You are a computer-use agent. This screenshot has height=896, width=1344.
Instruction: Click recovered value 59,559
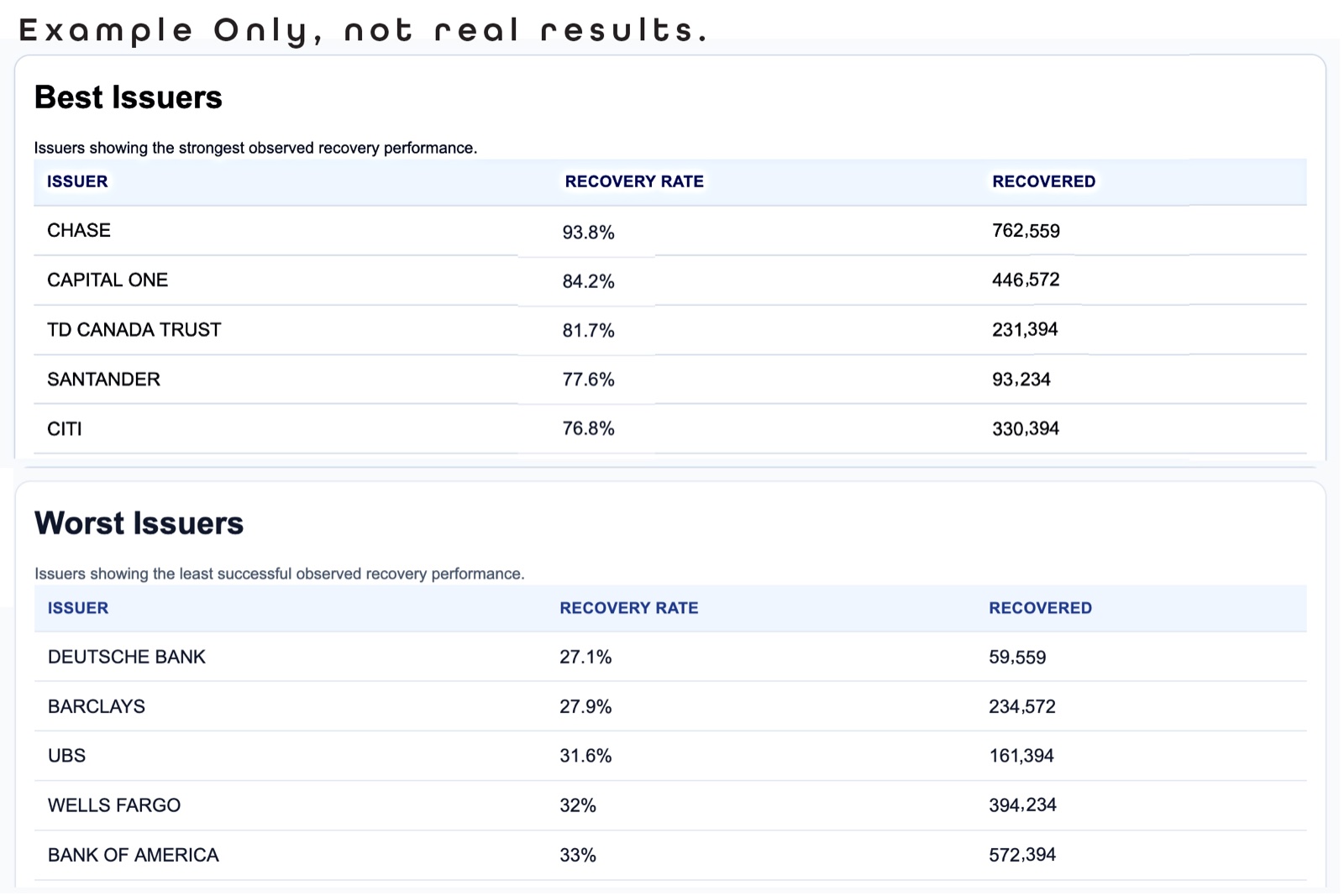tap(1017, 657)
